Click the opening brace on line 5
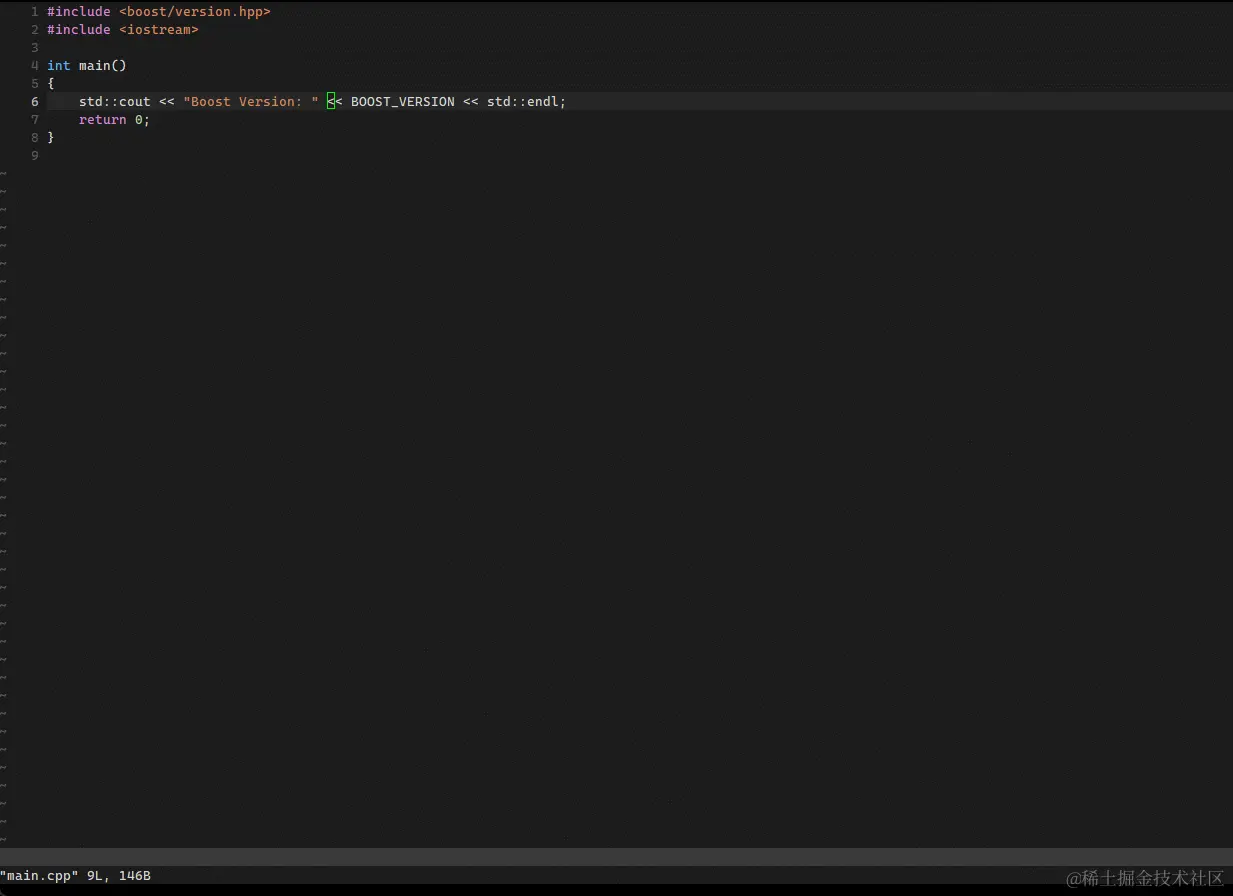 pyautogui.click(x=51, y=83)
